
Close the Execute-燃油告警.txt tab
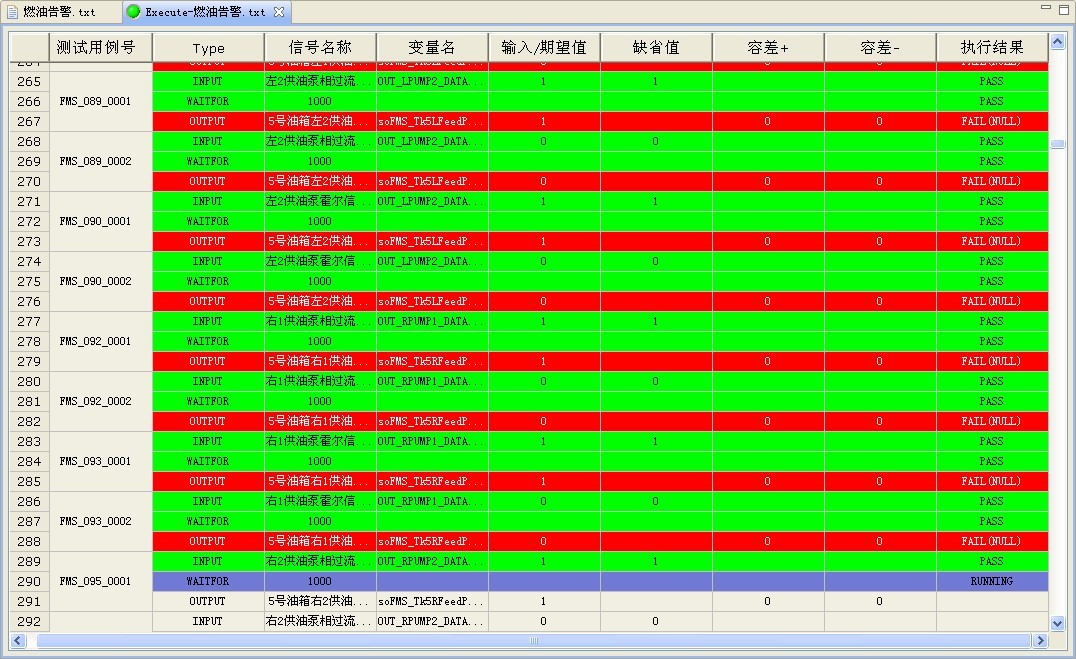pyautogui.click(x=279, y=12)
